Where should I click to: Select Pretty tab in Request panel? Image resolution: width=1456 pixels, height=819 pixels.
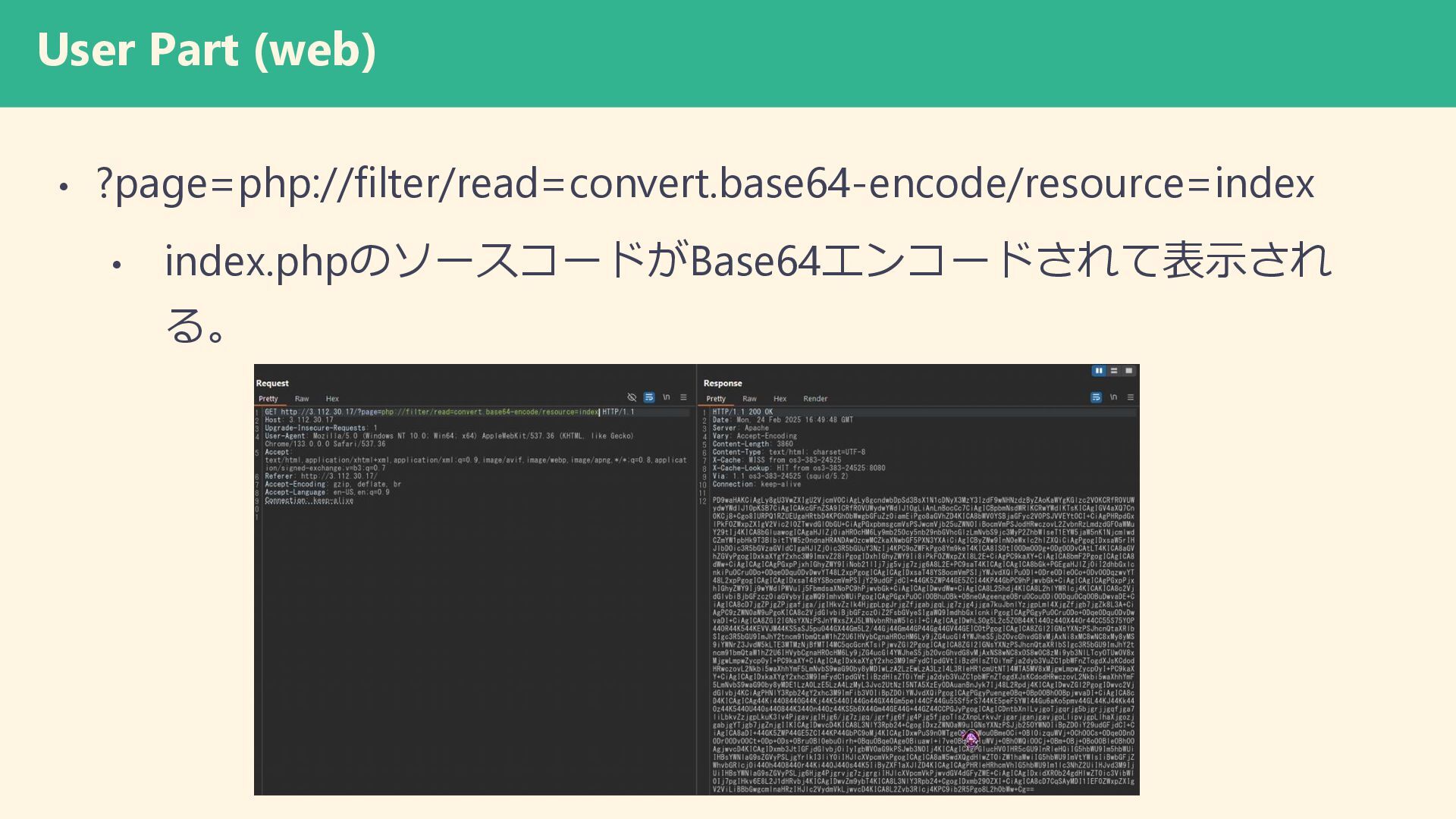point(268,399)
